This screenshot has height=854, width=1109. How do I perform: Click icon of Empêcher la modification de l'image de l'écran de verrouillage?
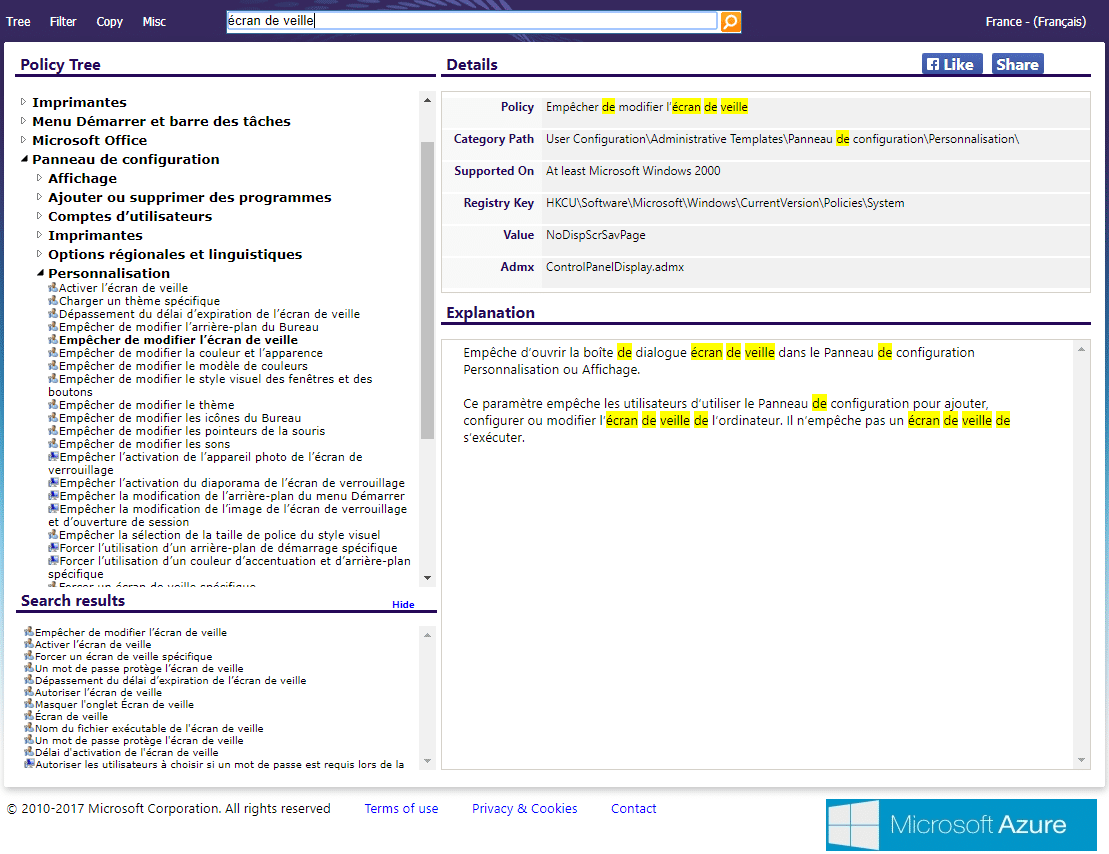53,509
